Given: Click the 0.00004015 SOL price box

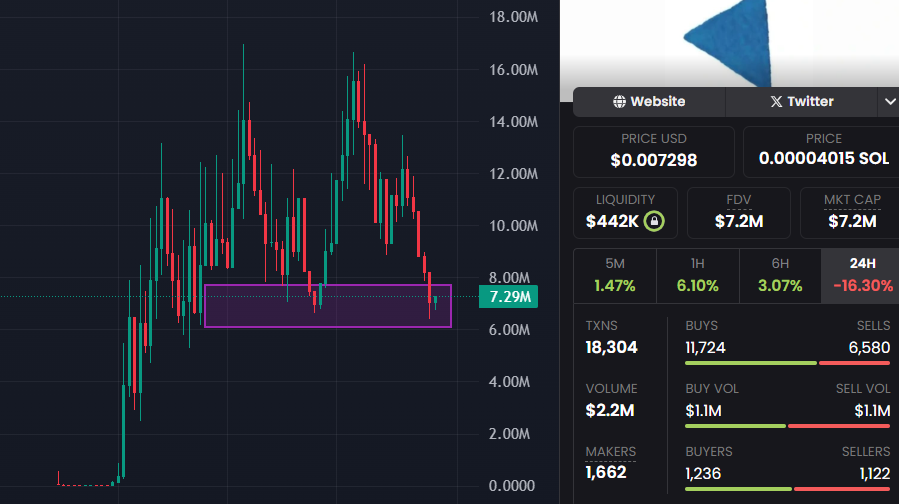Looking at the screenshot, I should 822,152.
